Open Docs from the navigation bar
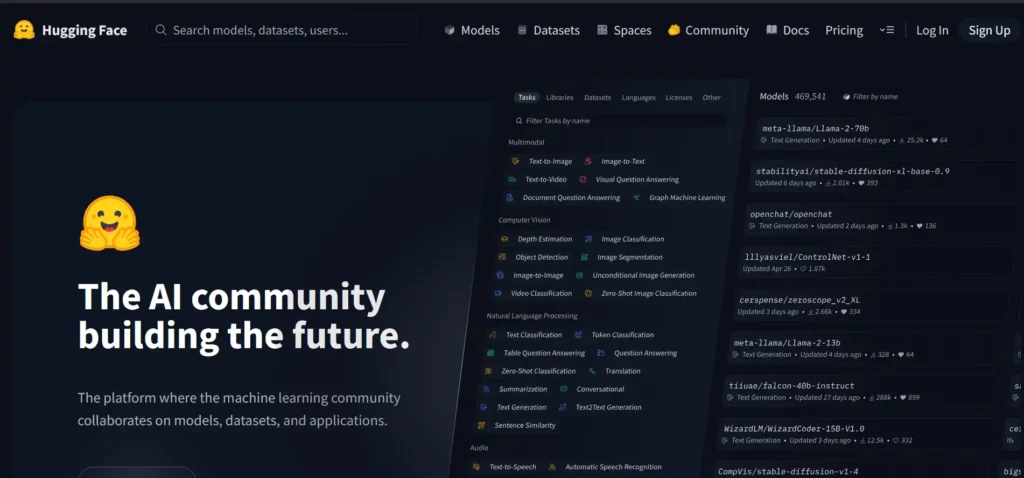The image size is (1024, 478). pos(788,30)
